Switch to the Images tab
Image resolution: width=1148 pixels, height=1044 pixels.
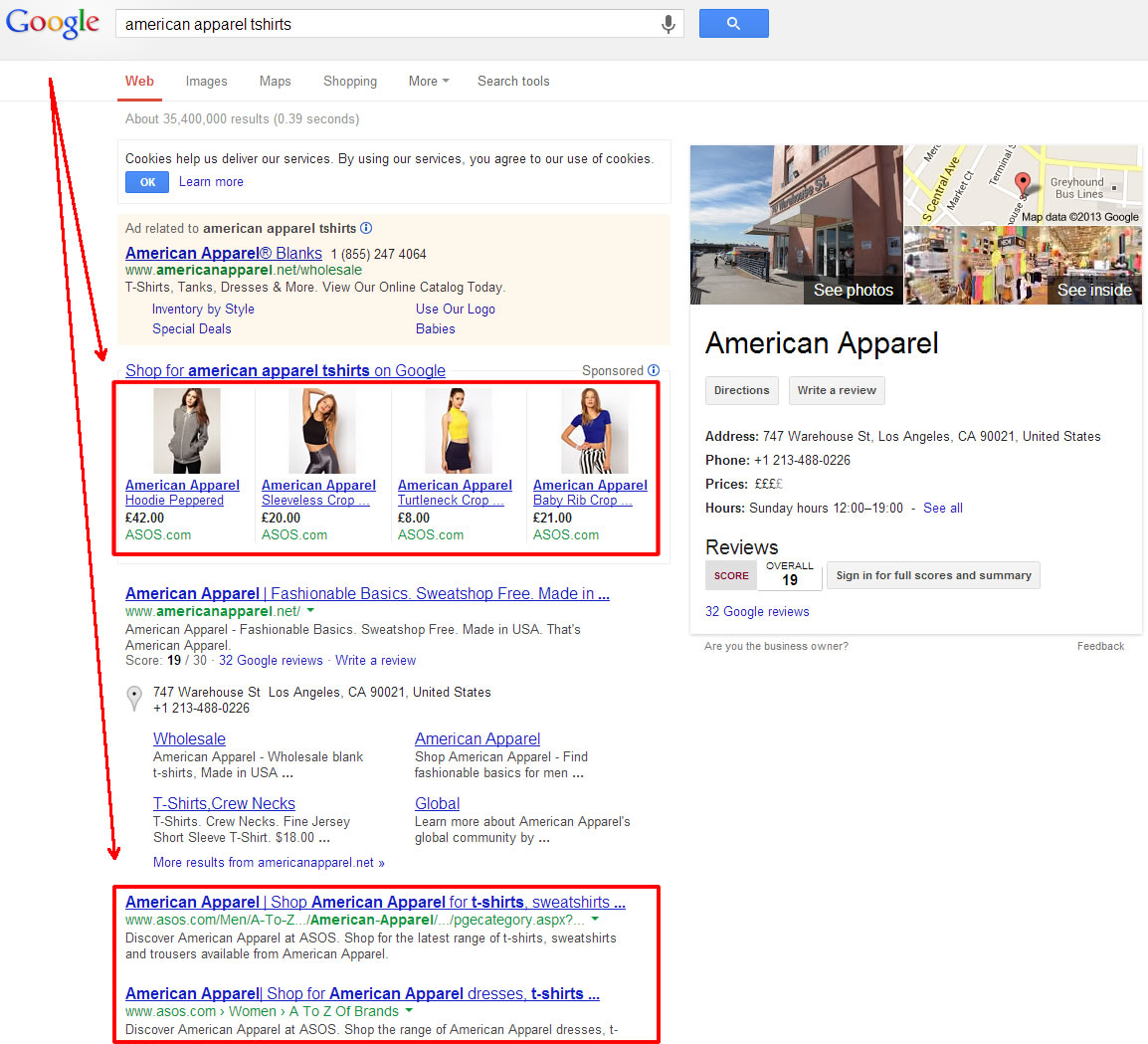click(x=207, y=82)
